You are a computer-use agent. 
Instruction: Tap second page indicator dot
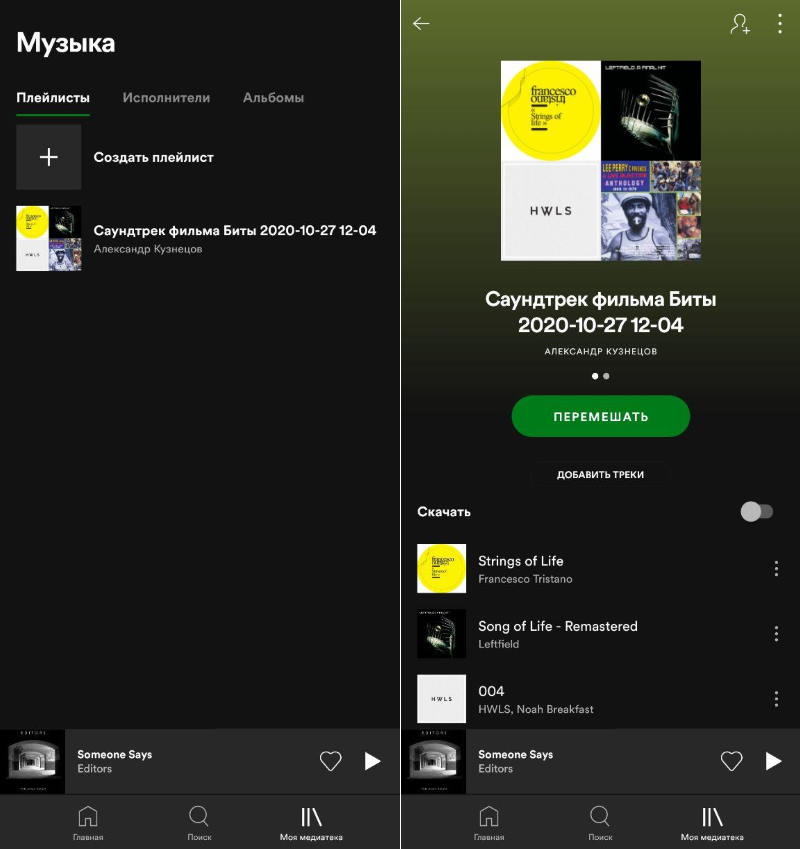tap(606, 376)
